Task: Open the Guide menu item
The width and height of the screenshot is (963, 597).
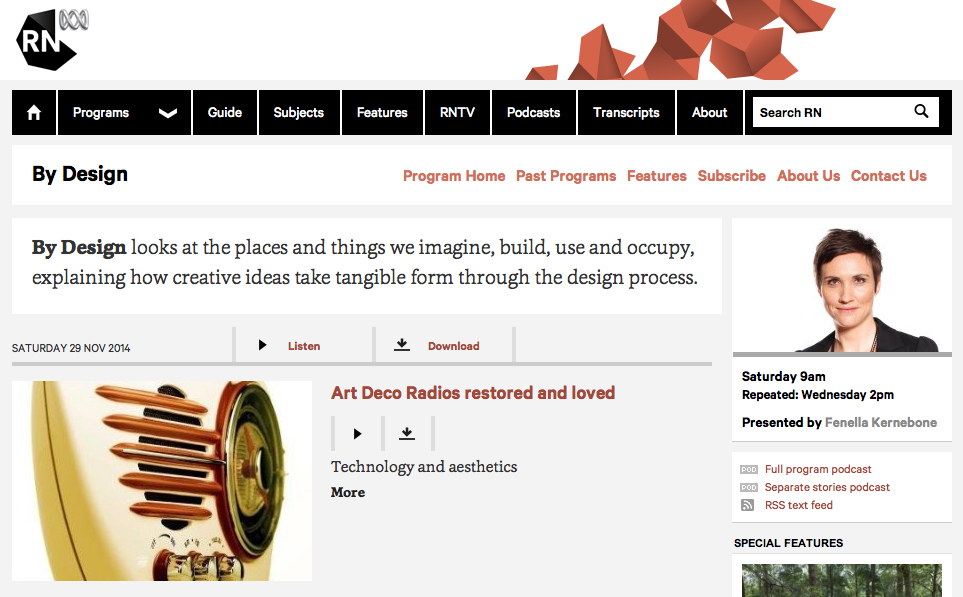Action: pyautogui.click(x=225, y=113)
